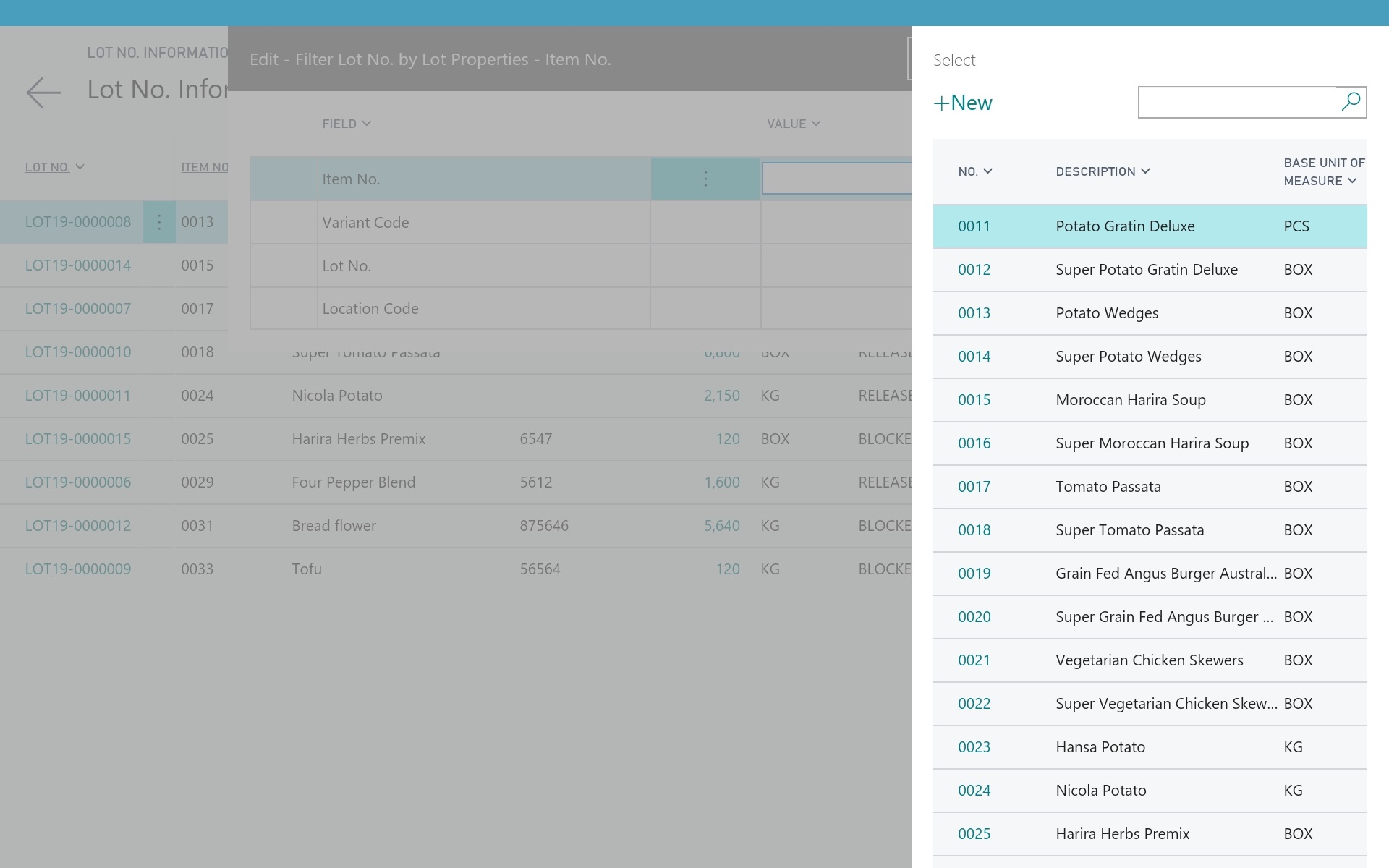This screenshot has height=868, width=1389.
Task: Open Base Unit of Measure column dropdown
Action: [x=1352, y=181]
